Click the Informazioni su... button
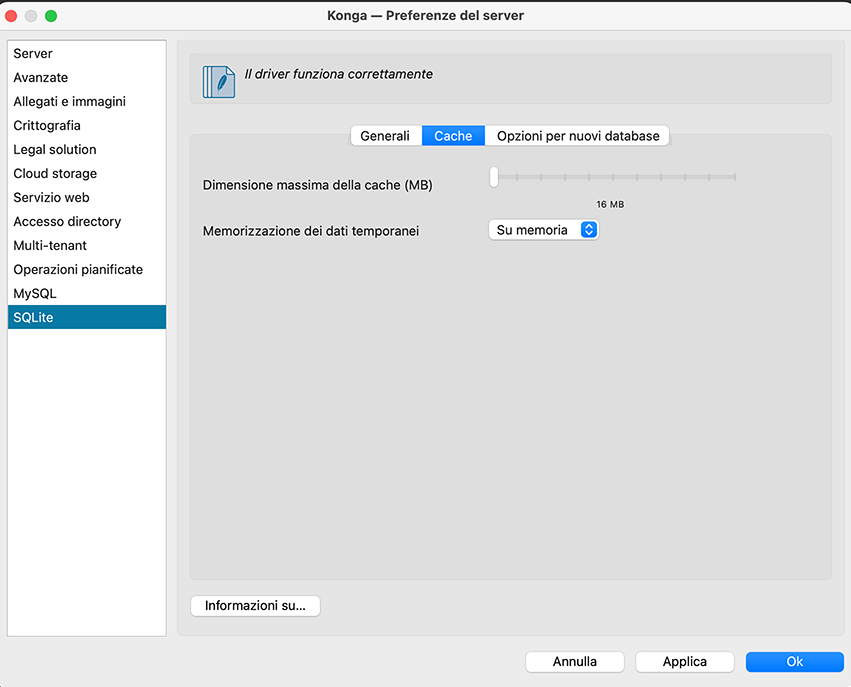Screen dimensions: 851x687 pos(255,605)
